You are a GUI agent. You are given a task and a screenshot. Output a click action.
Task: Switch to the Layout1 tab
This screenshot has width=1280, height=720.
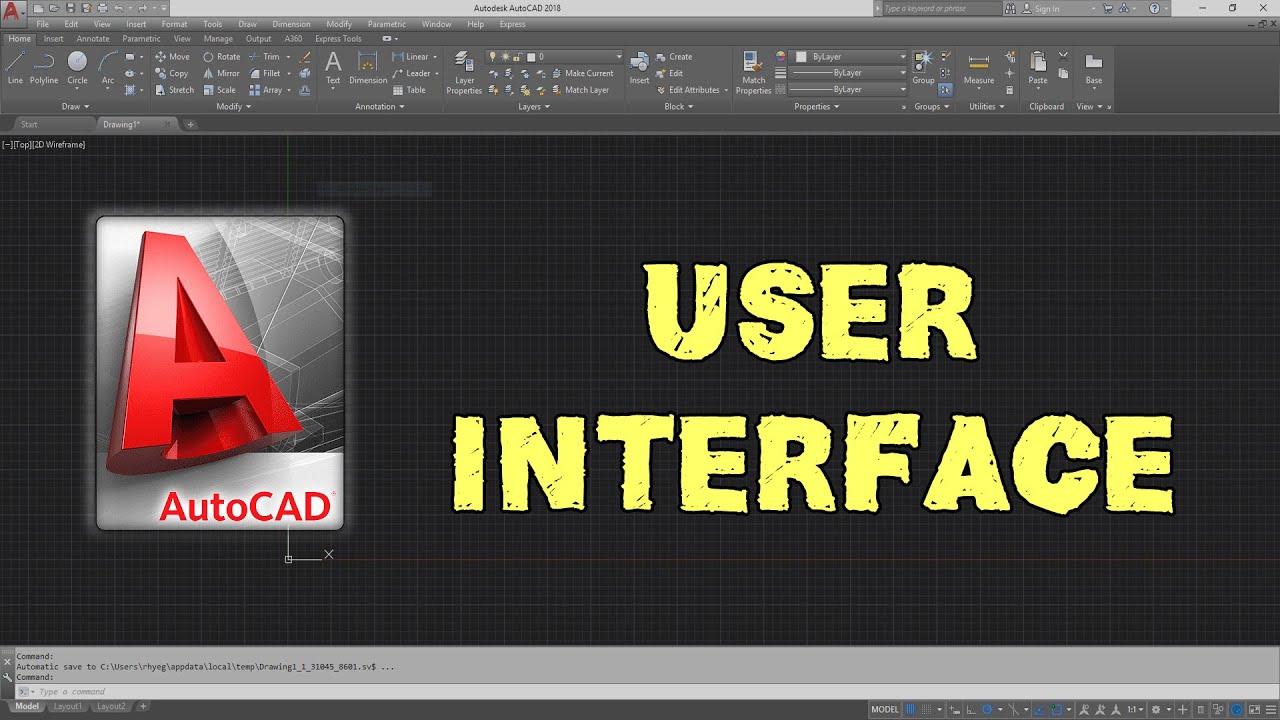click(67, 706)
